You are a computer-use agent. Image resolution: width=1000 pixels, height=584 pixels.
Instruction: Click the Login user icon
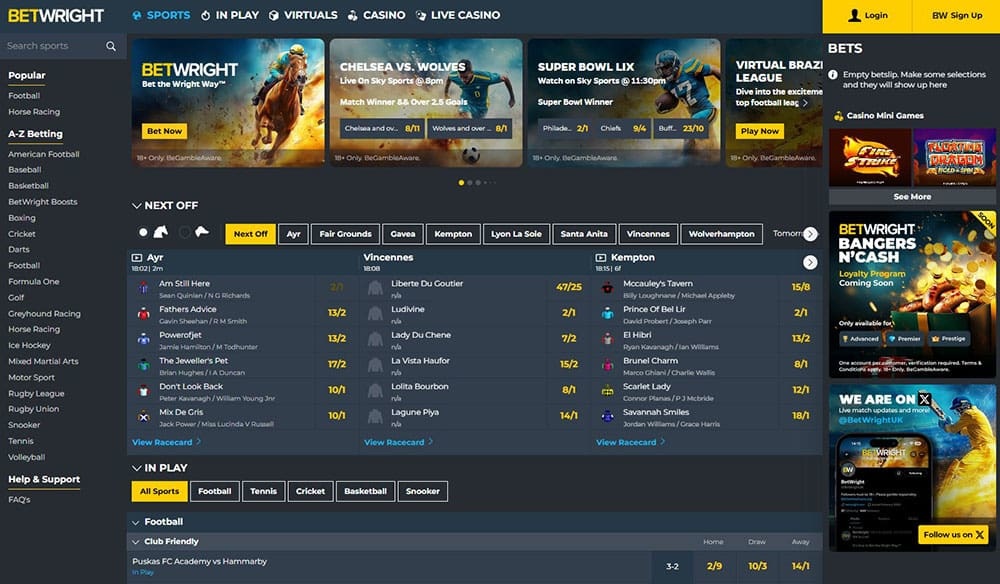pyautogui.click(x=854, y=15)
